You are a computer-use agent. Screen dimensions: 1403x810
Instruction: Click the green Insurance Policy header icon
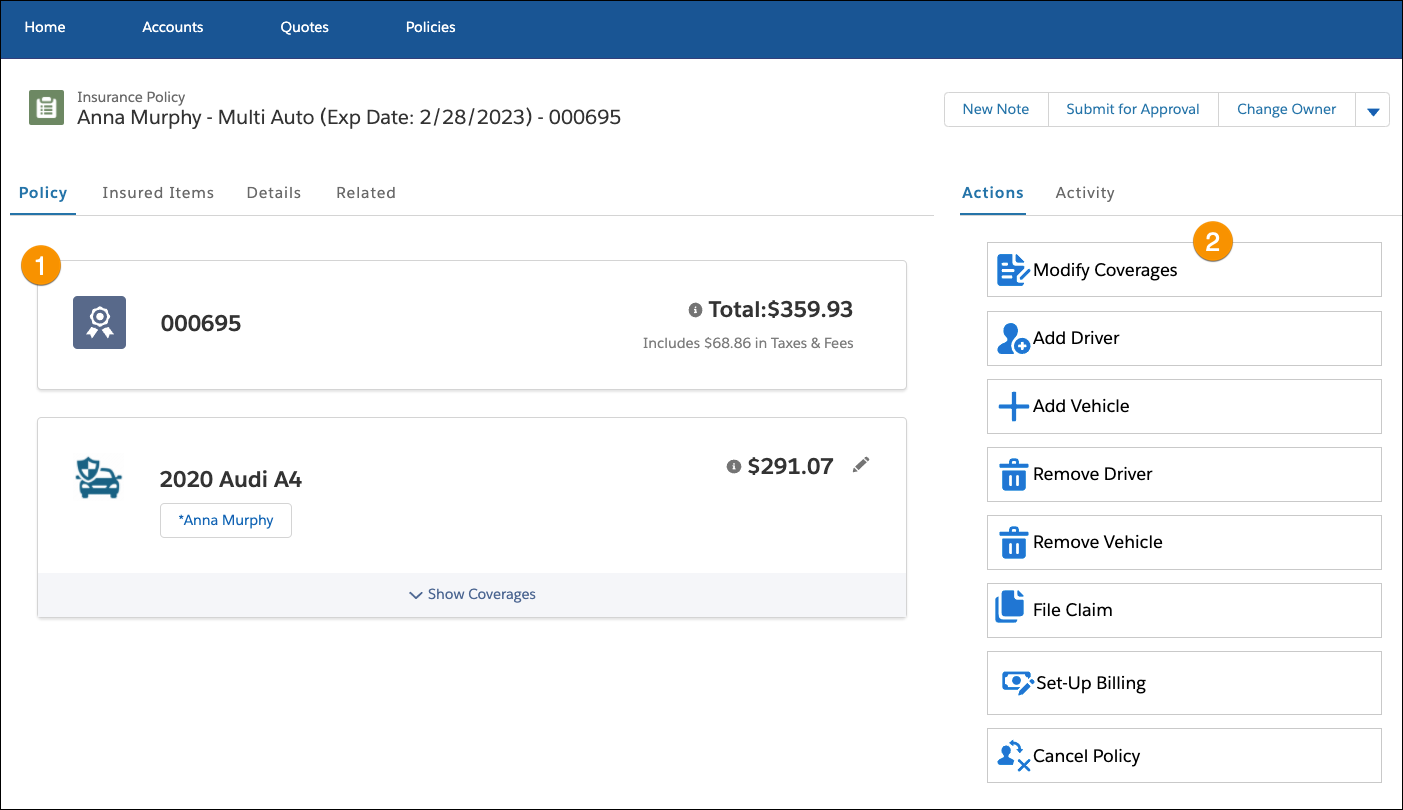(46, 106)
